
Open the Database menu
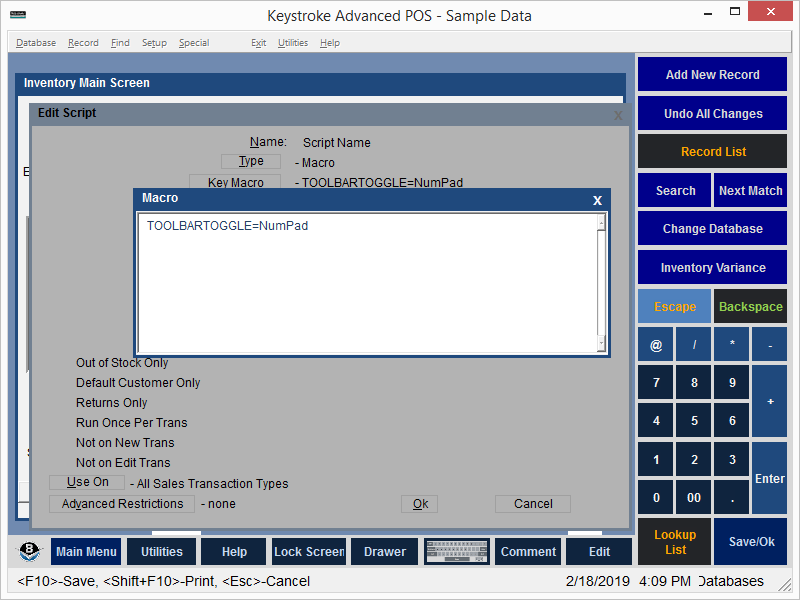point(36,43)
